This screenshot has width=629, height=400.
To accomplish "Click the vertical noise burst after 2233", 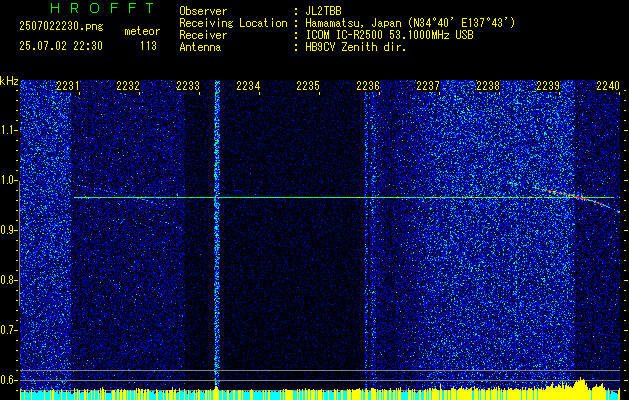I will pos(217,235).
